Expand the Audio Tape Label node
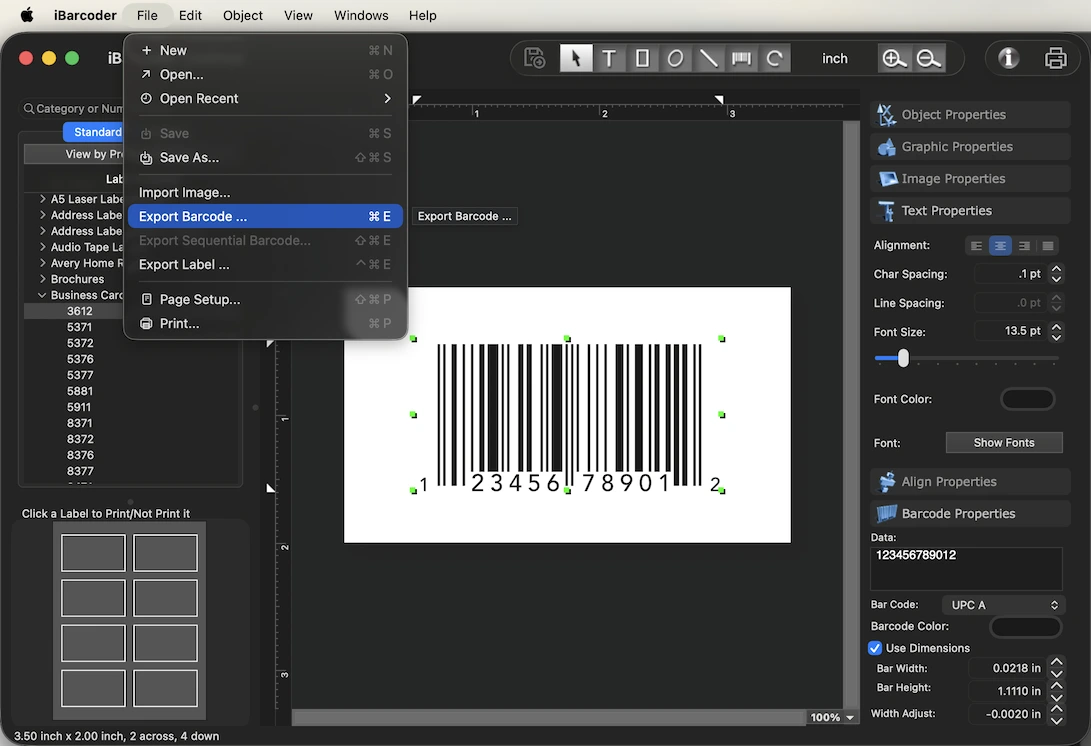Screen dimensions: 1091x746 pos(42,247)
